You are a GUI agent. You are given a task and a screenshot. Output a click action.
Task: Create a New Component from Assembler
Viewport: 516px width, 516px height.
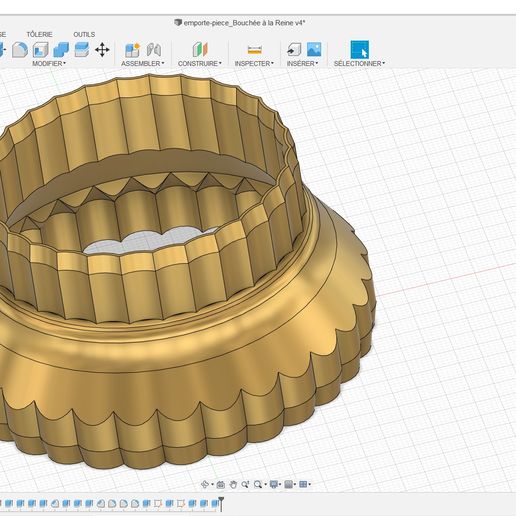click(x=132, y=50)
